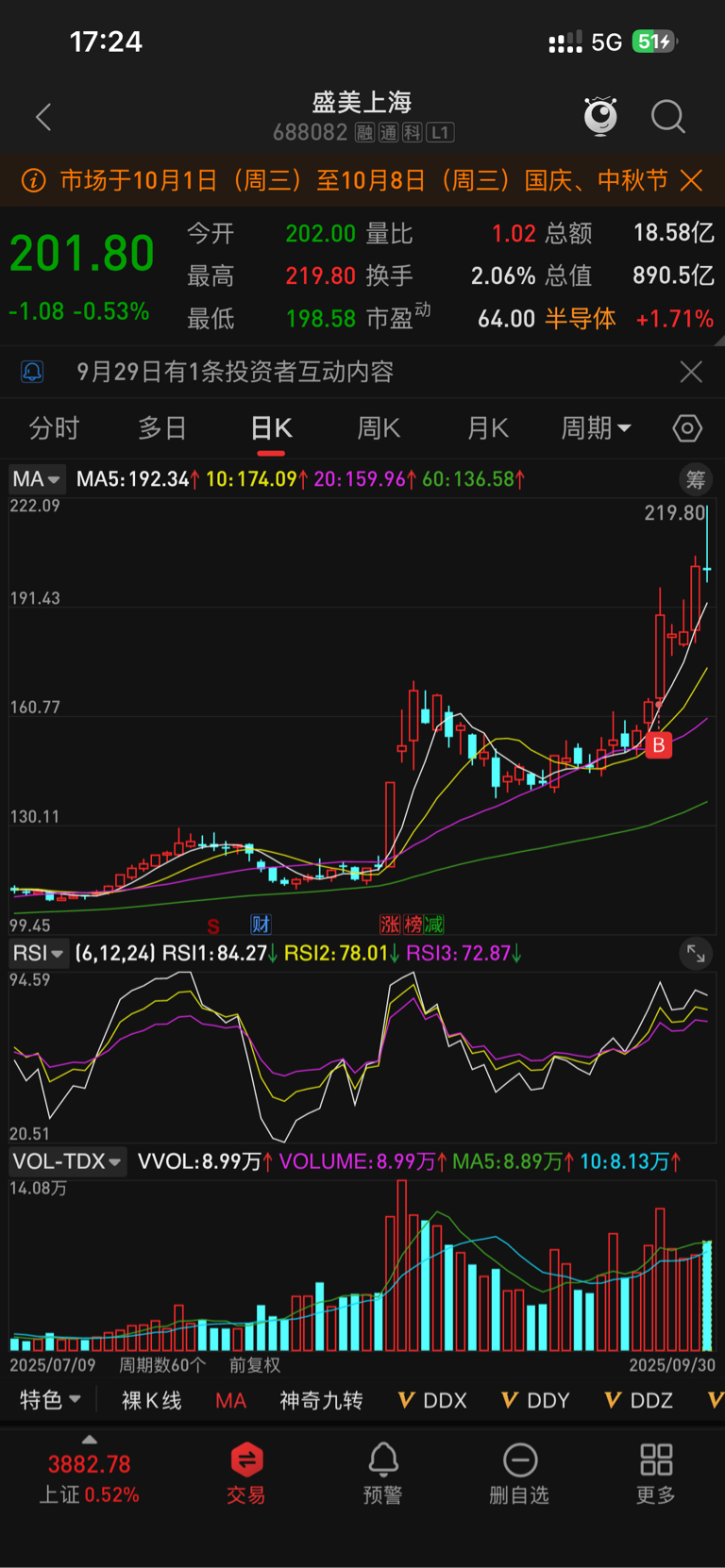This screenshot has width=725, height=1568.
Task: Open the 交易 trade button
Action: point(245,1473)
